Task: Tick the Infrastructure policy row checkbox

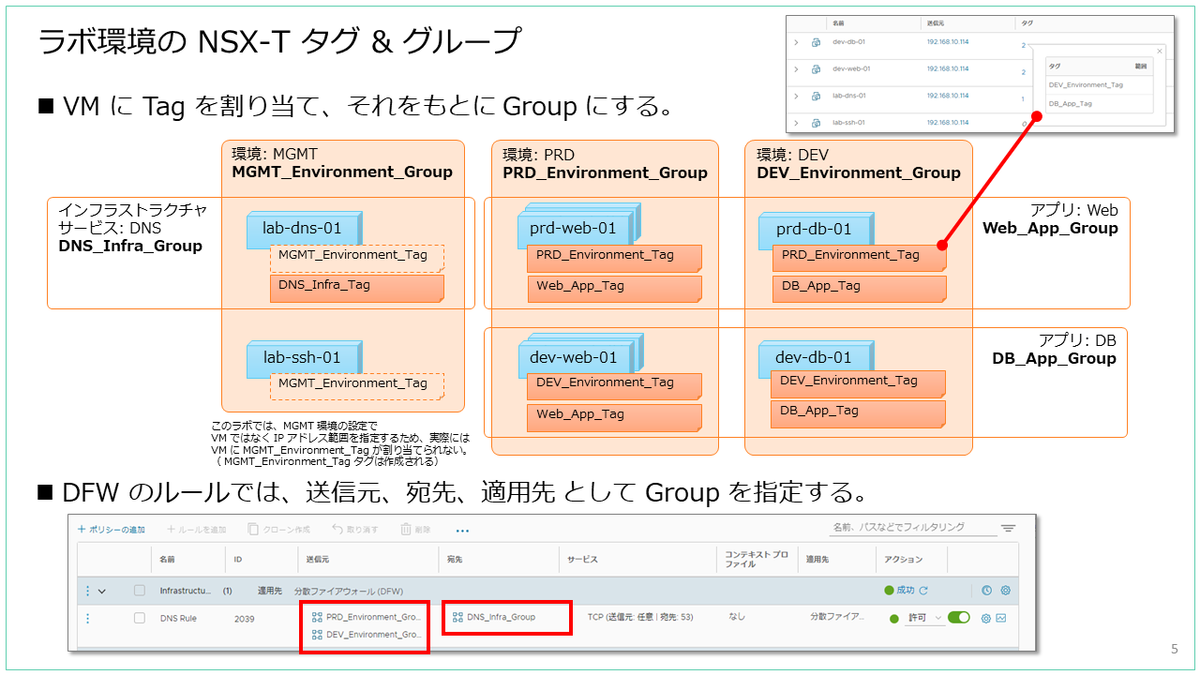Action: [140, 591]
